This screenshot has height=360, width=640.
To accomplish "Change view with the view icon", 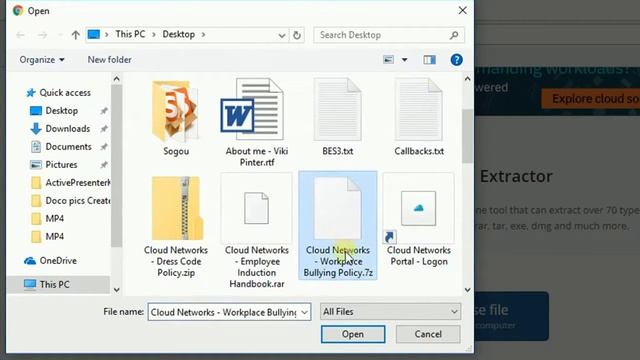I will coord(388,60).
